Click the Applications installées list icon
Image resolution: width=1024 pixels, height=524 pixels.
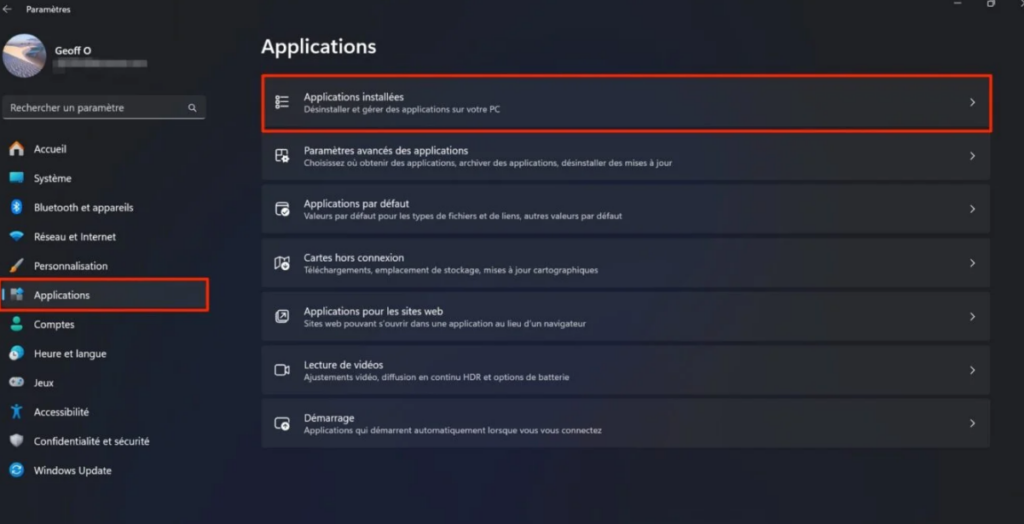click(x=282, y=102)
